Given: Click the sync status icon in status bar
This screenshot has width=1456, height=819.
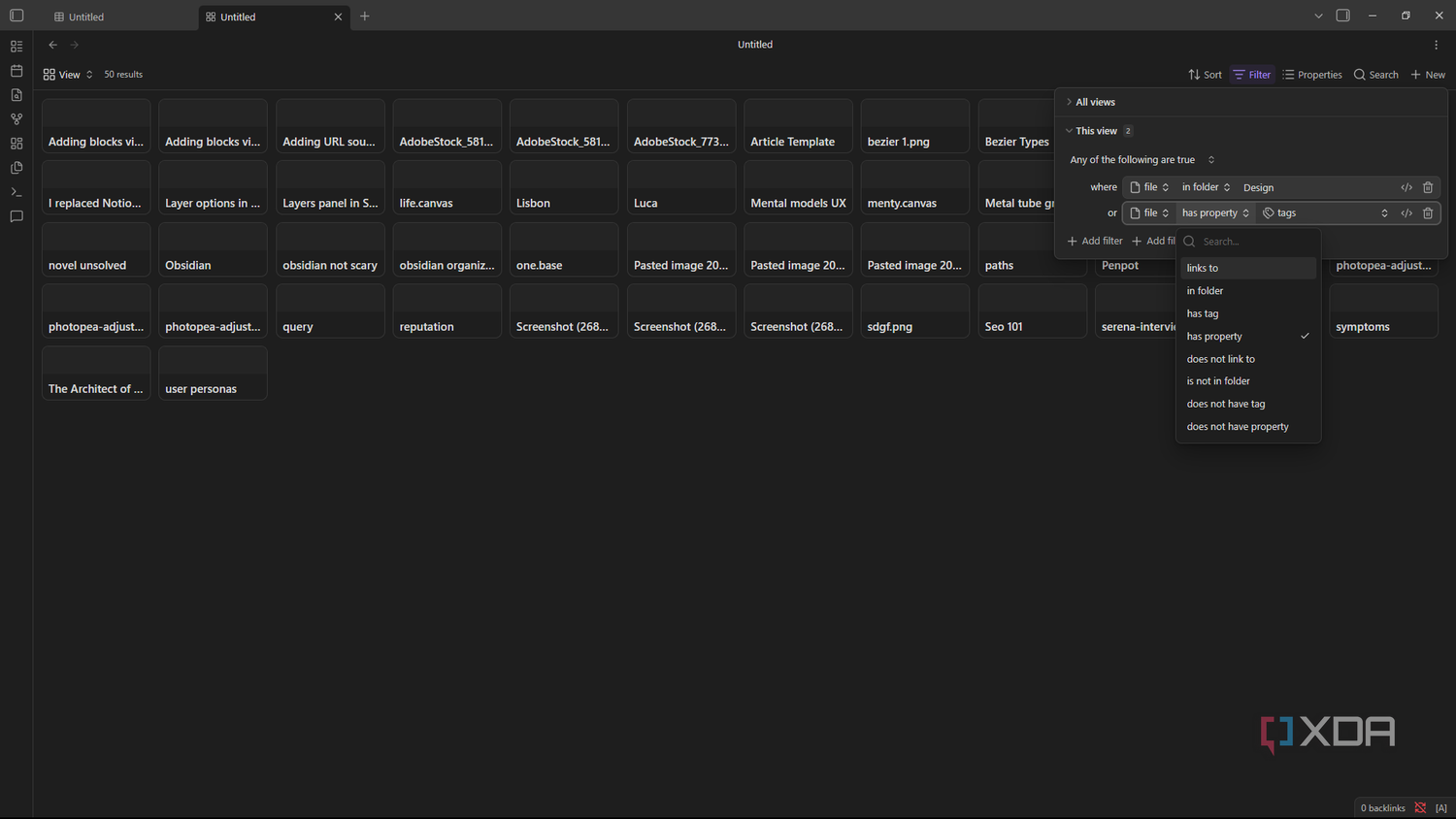Looking at the screenshot, I should pyautogui.click(x=1420, y=807).
